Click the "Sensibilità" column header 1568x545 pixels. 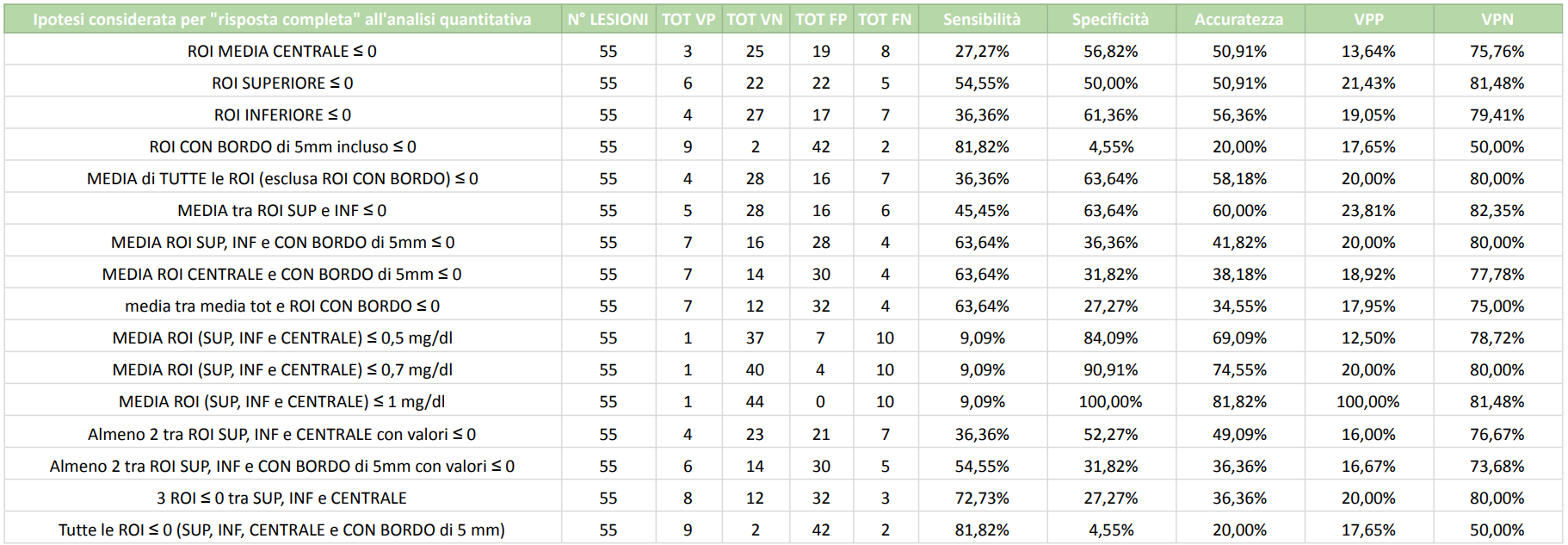[x=981, y=19]
